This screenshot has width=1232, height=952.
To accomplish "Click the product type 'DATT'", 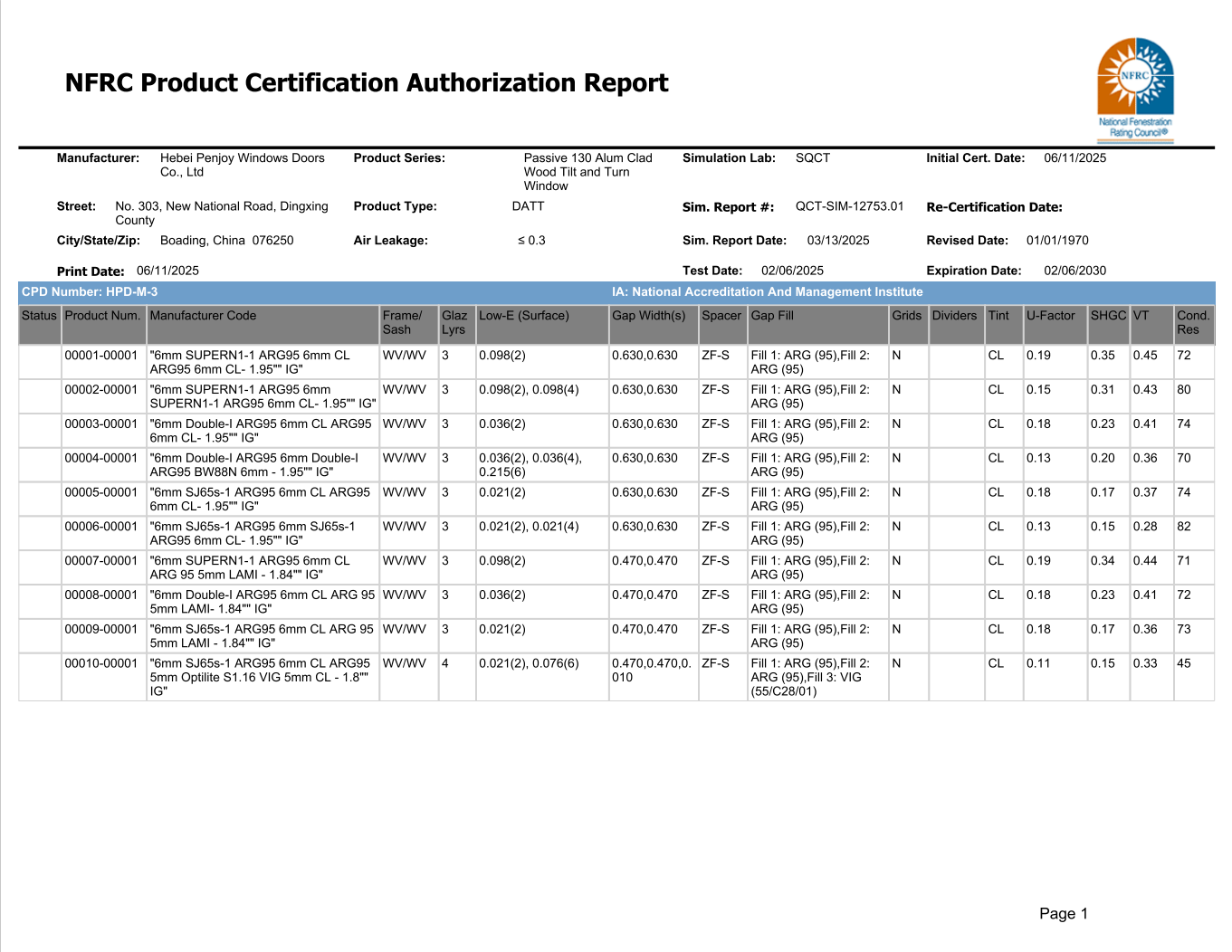I will tap(529, 206).
